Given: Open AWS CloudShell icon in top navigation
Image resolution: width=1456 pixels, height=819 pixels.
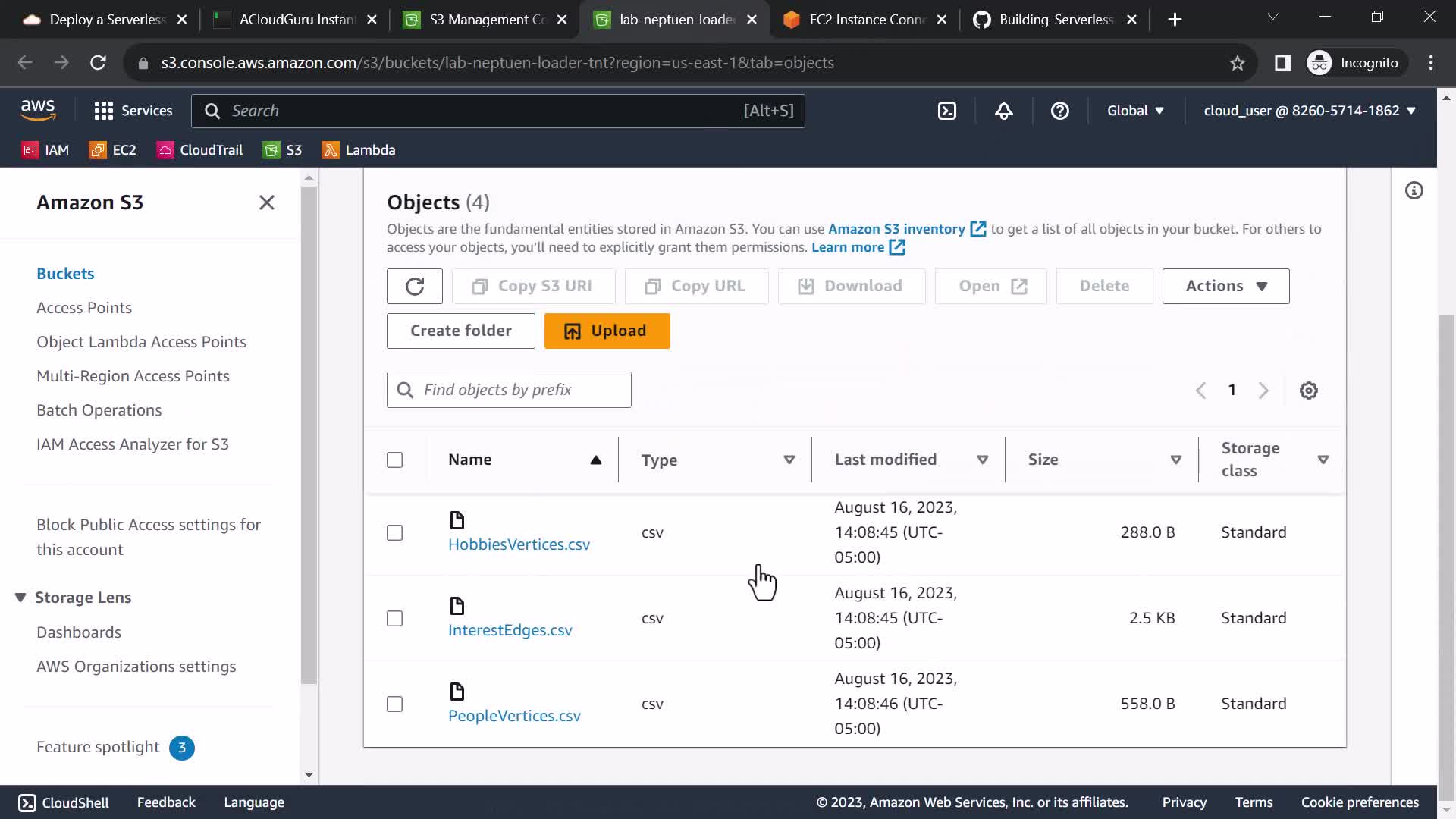Looking at the screenshot, I should coord(947,111).
